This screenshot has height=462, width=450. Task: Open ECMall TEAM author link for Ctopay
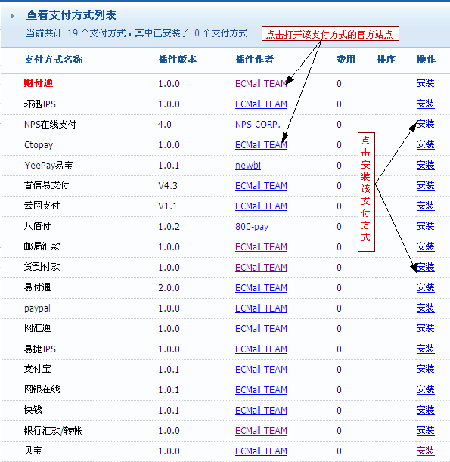coord(261,145)
